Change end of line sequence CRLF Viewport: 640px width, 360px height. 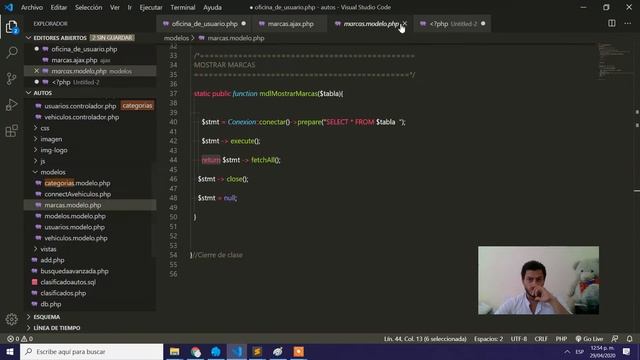pos(541,339)
